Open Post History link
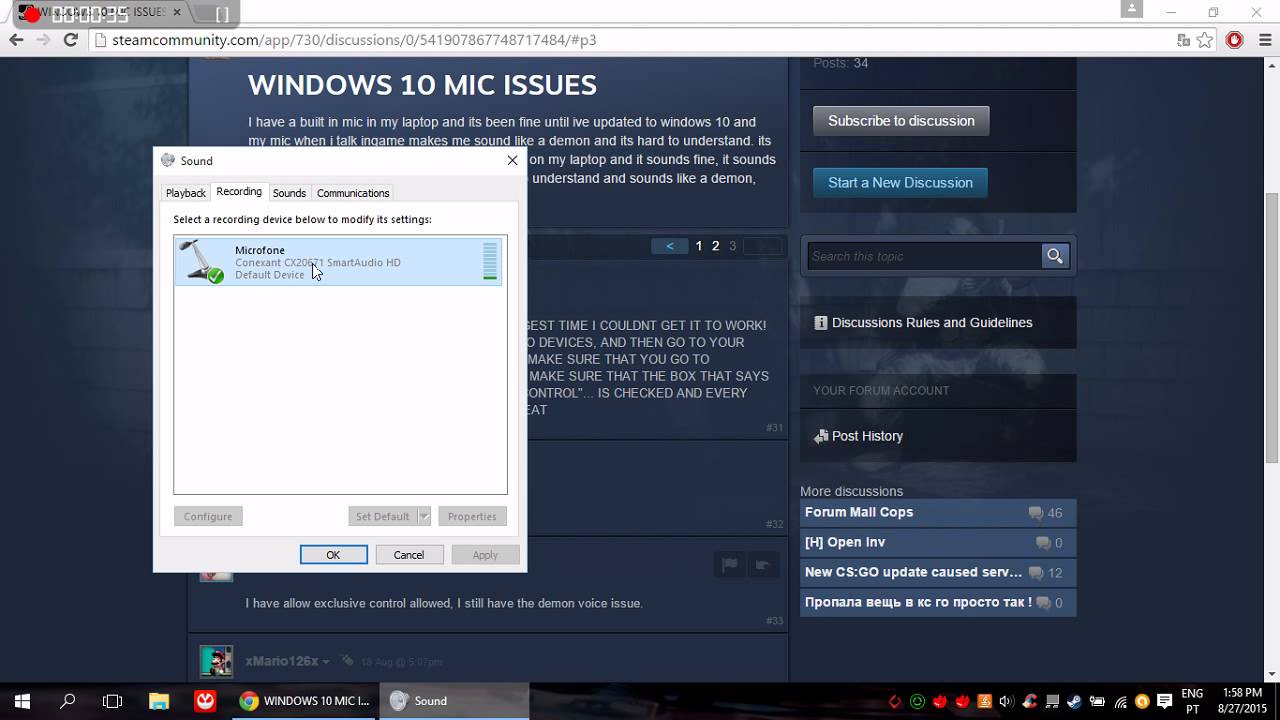1280x720 pixels. click(x=867, y=436)
